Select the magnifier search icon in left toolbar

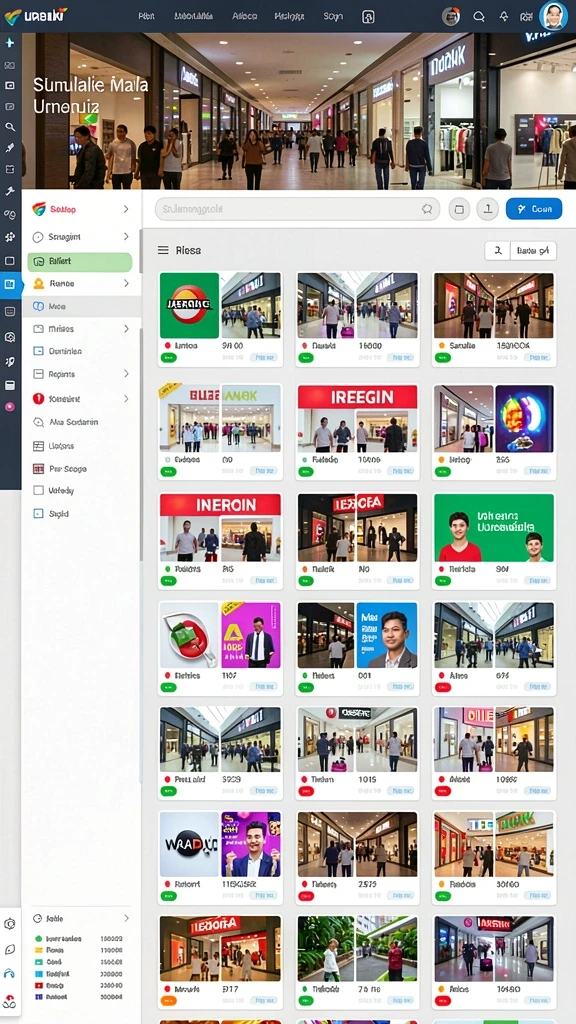coord(9,127)
